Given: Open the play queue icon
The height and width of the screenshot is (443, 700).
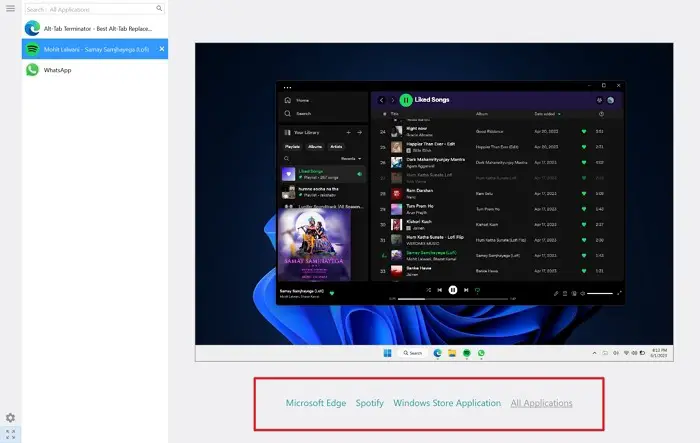Looking at the screenshot, I should click(x=565, y=293).
